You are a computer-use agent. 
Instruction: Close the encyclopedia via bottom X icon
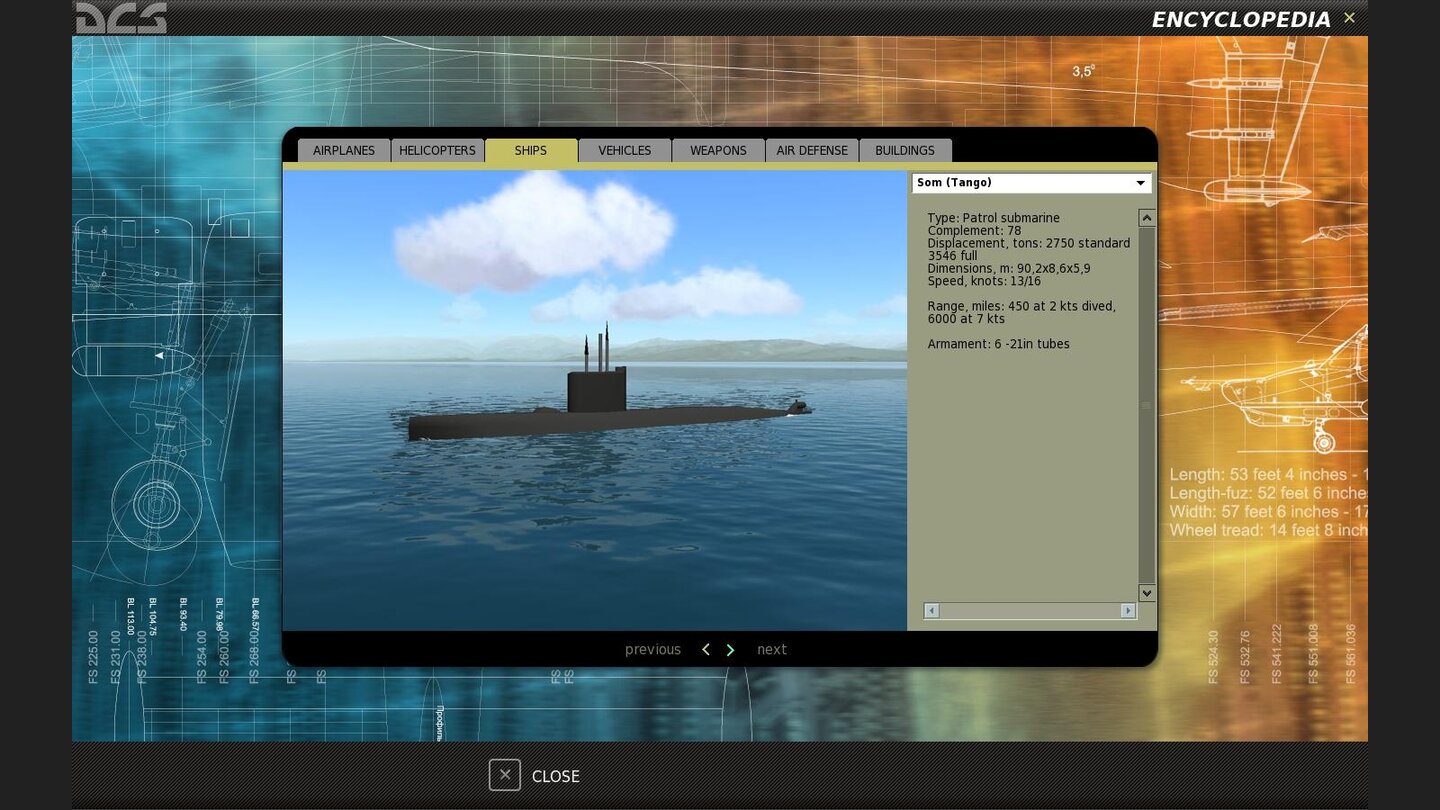(x=505, y=775)
